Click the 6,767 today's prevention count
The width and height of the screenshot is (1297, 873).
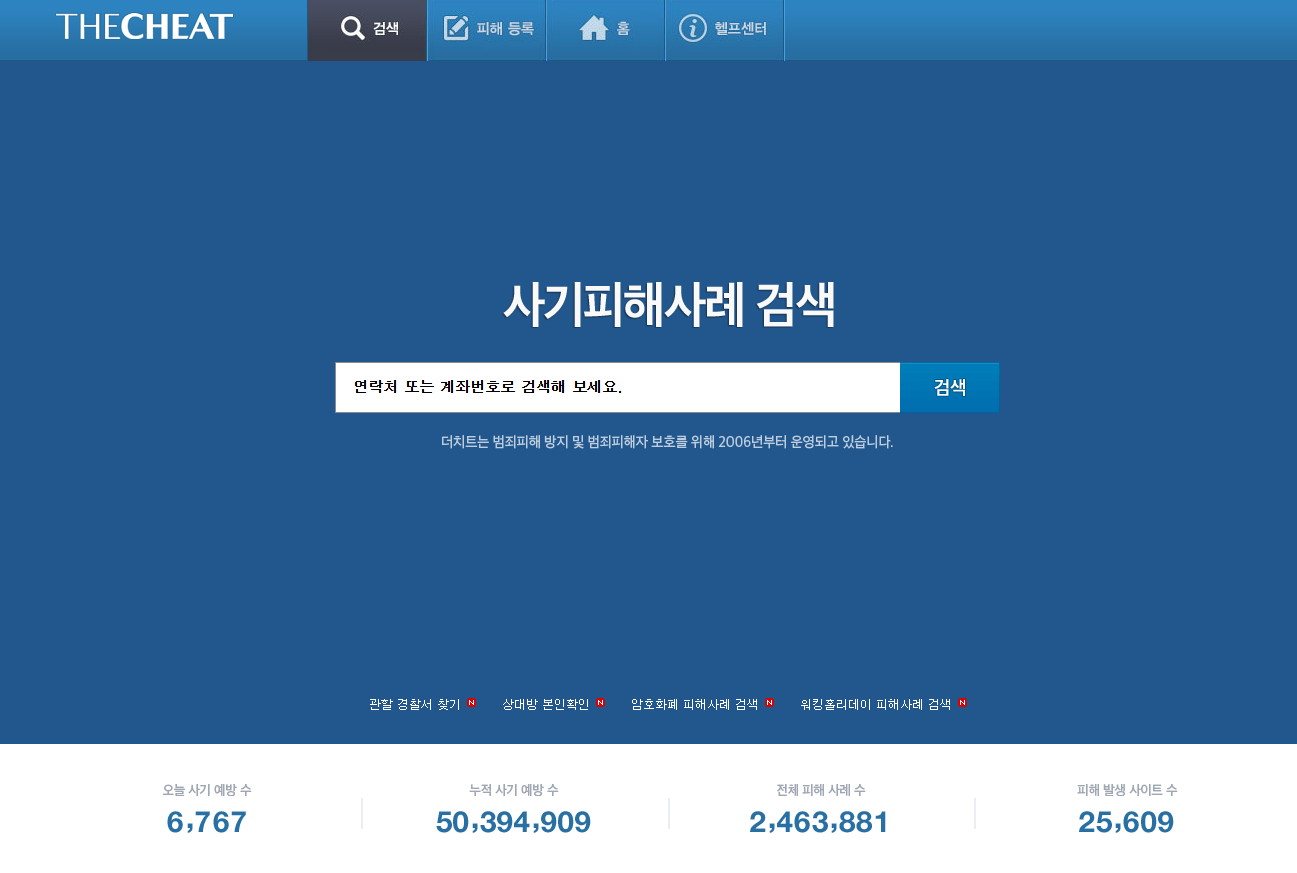click(x=206, y=822)
